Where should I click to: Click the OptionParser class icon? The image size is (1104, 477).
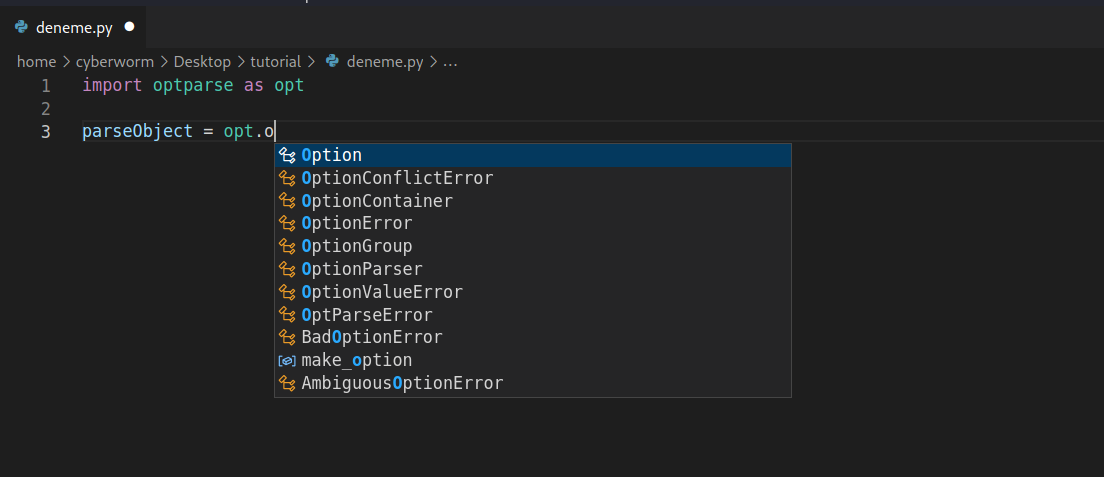point(287,269)
